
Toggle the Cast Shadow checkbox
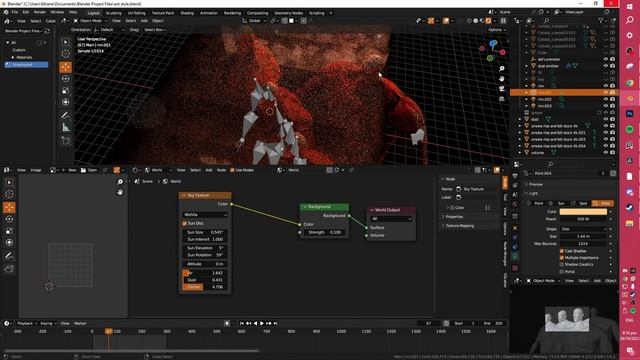(x=562, y=251)
